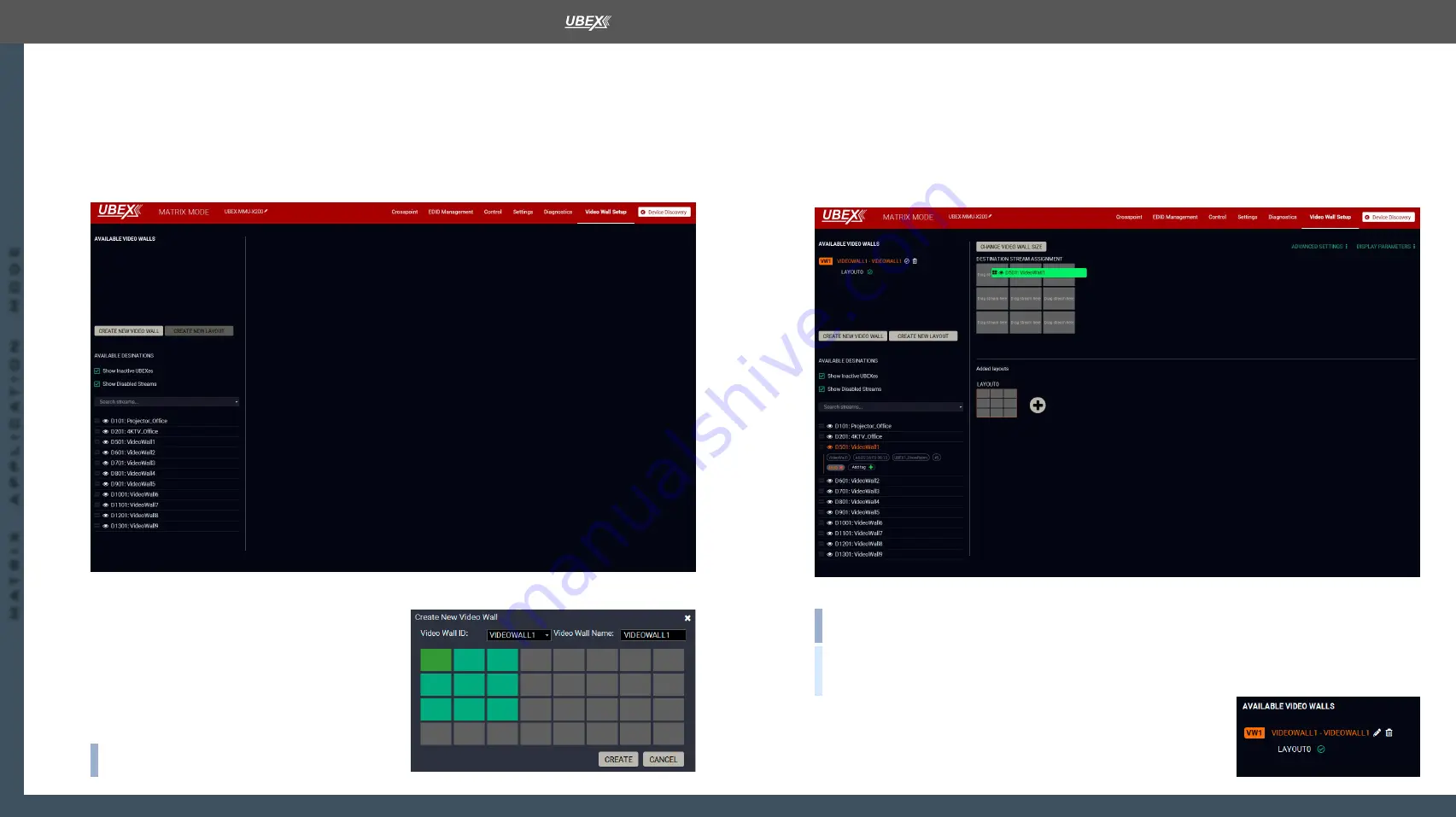1456x817 pixels.
Task: Expand ADVANCED SETTINGS menu
Action: coord(1319,247)
